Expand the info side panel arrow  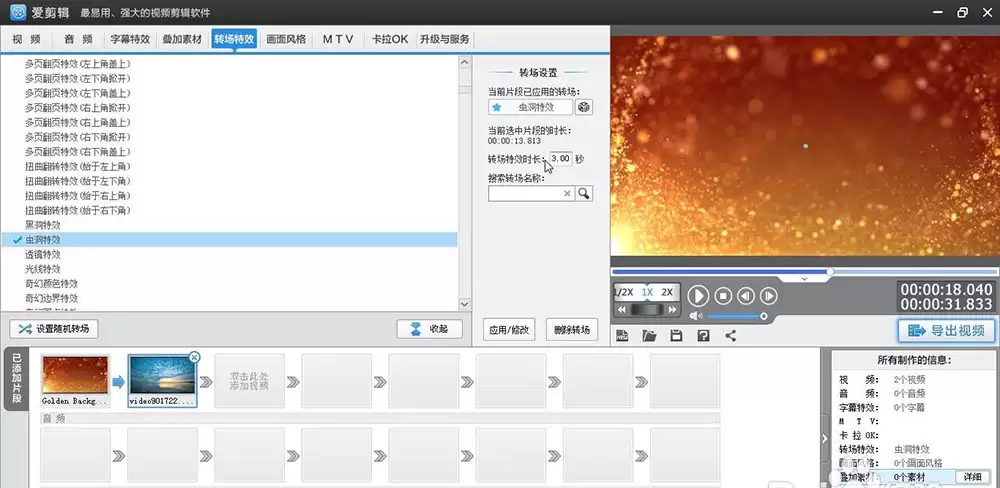(824, 438)
